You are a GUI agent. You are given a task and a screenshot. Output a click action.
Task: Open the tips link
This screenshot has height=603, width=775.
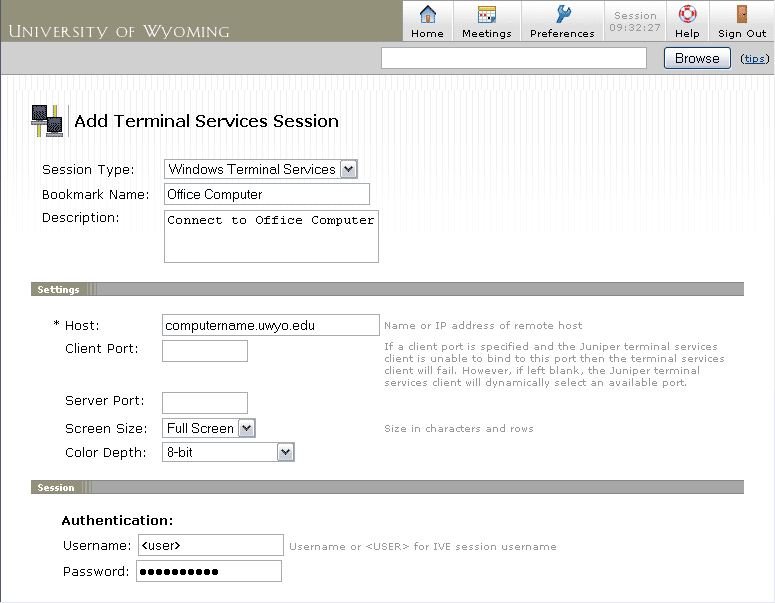754,59
